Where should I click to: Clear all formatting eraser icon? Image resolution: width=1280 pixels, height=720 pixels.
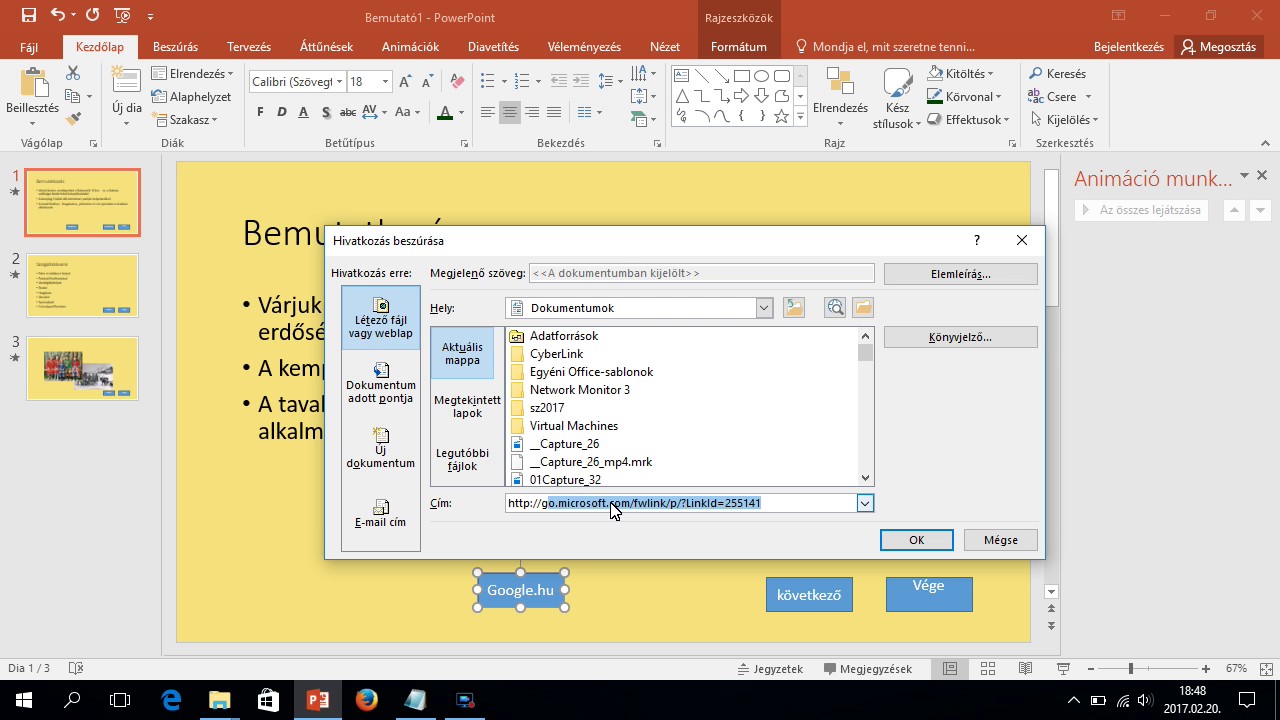click(457, 82)
